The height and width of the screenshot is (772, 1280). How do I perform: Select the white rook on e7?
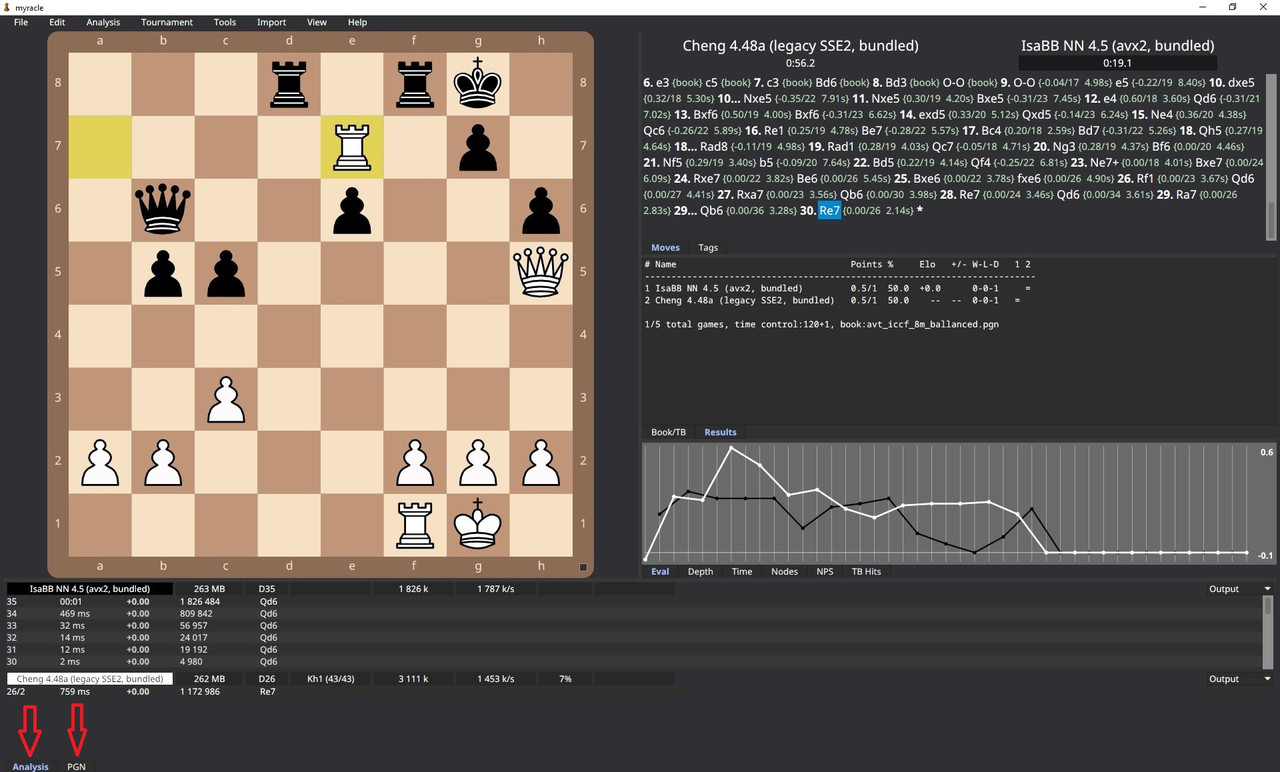coord(352,147)
